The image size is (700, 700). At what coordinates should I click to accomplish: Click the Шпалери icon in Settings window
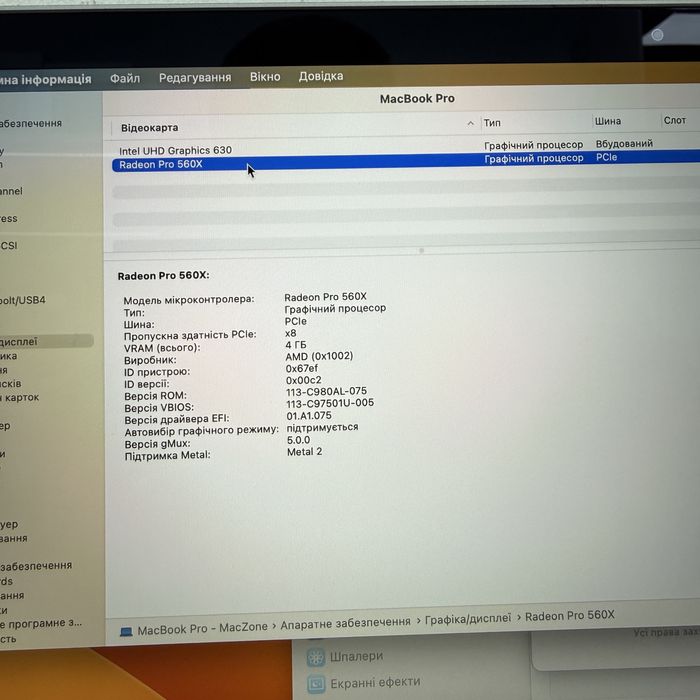coord(316,658)
